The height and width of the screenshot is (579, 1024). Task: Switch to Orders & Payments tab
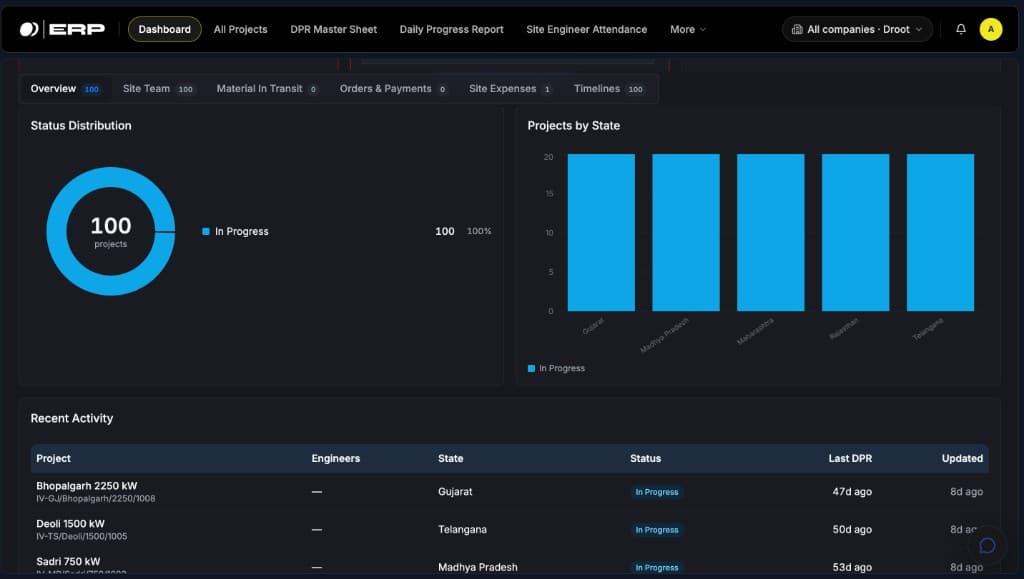[393, 89]
